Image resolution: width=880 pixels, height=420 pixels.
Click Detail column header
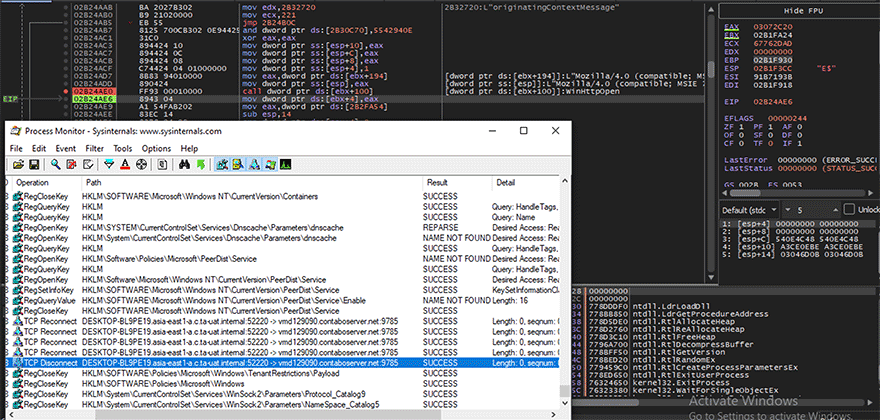pyautogui.click(x=525, y=182)
